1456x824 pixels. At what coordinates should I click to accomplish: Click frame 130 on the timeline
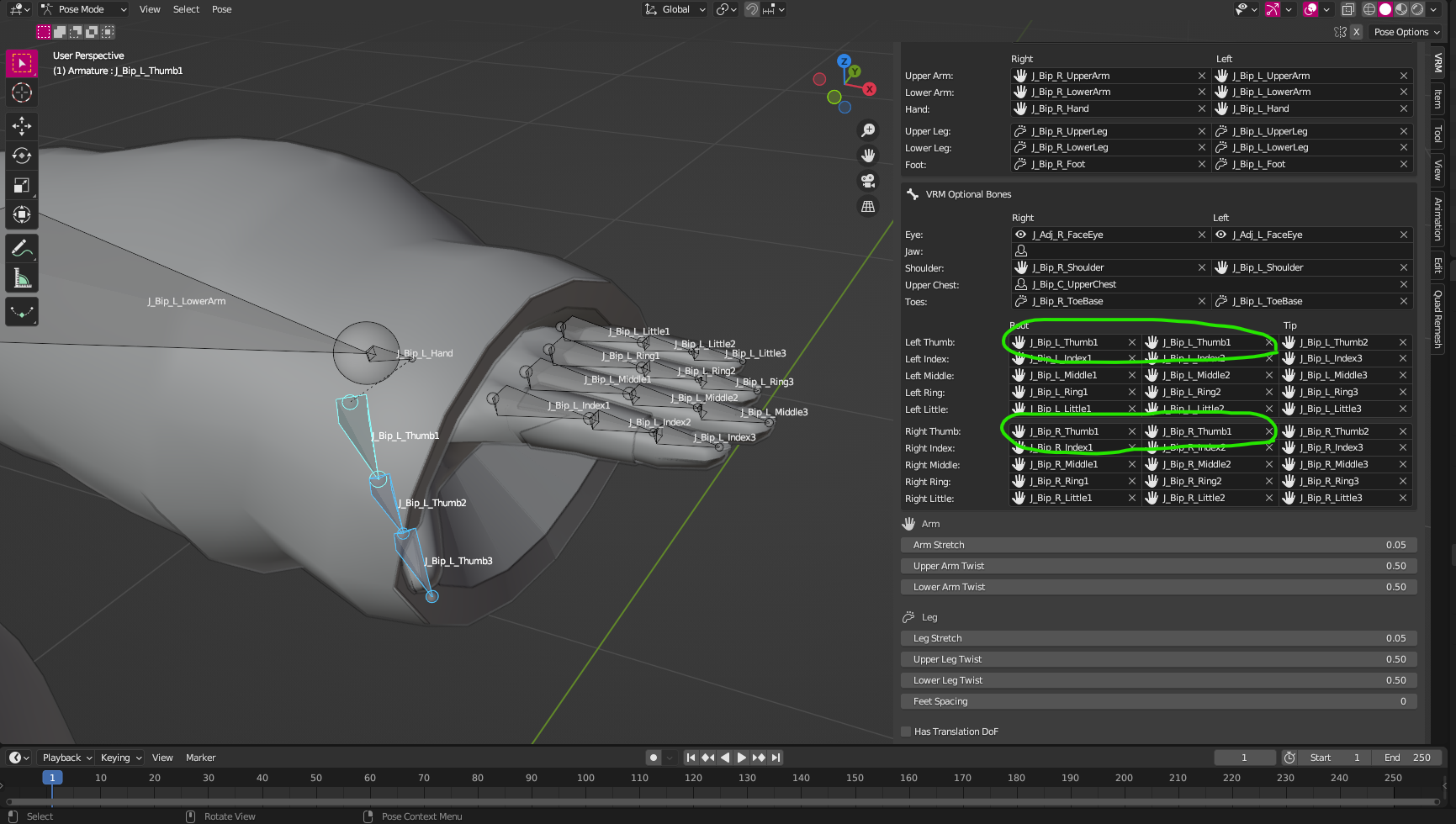click(747, 778)
